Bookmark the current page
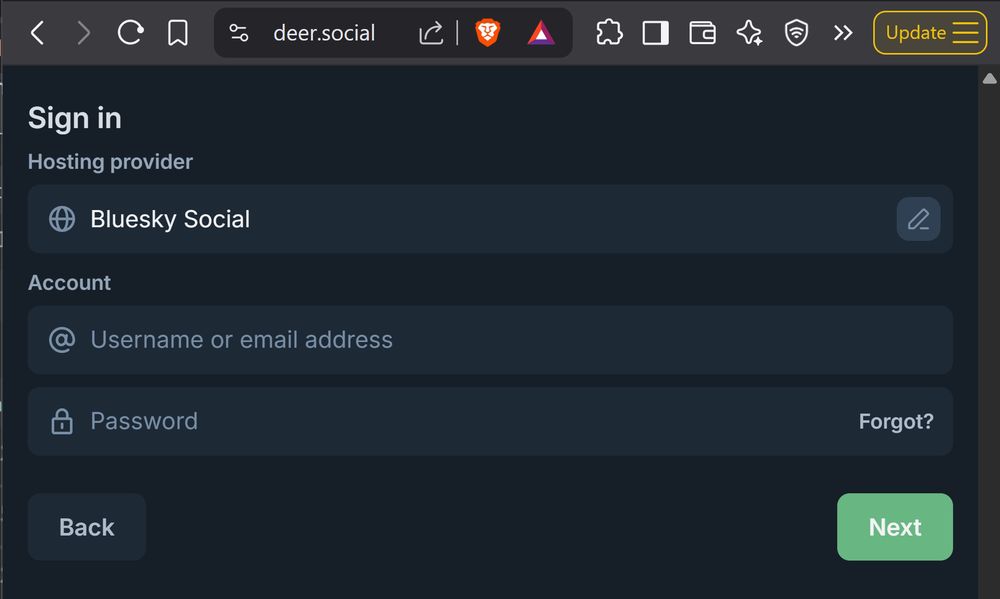The width and height of the screenshot is (1000, 599). 178,32
